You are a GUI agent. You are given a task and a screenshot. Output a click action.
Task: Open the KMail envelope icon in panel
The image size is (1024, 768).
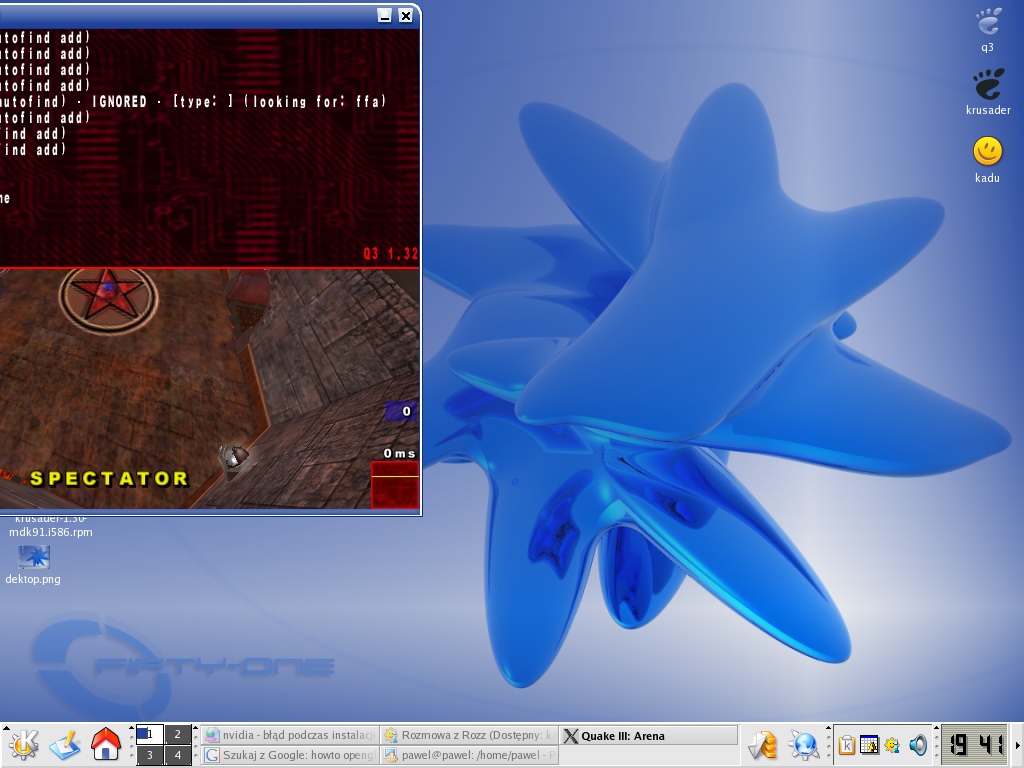point(763,745)
